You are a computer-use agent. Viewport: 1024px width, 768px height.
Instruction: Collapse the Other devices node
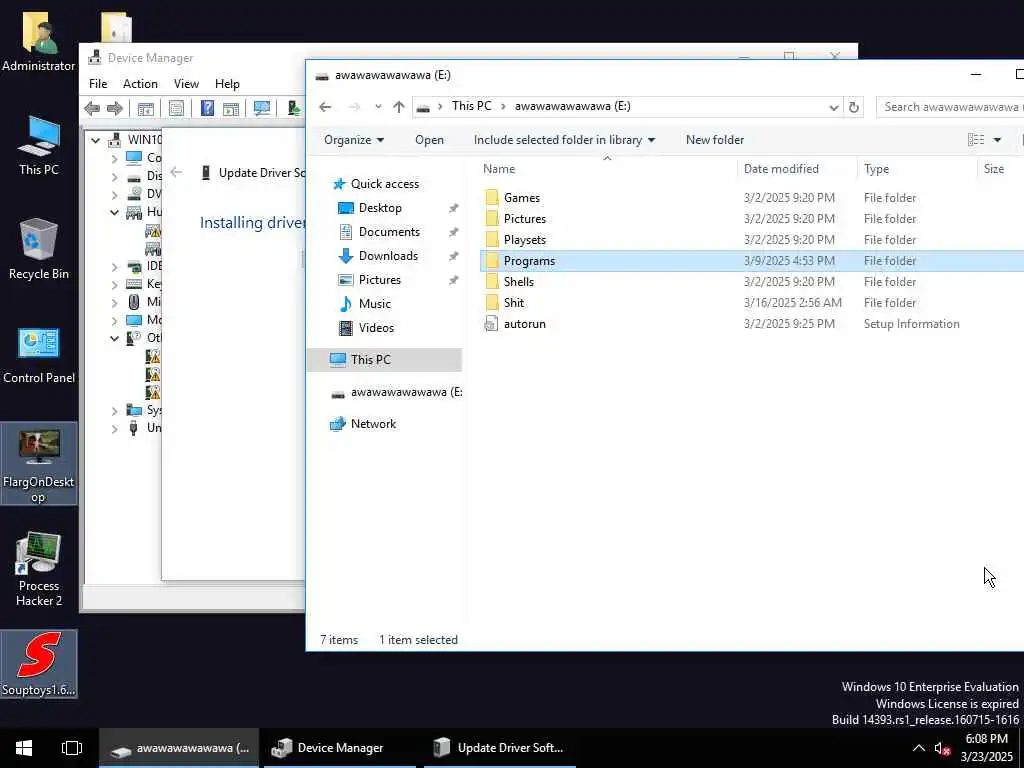114,338
